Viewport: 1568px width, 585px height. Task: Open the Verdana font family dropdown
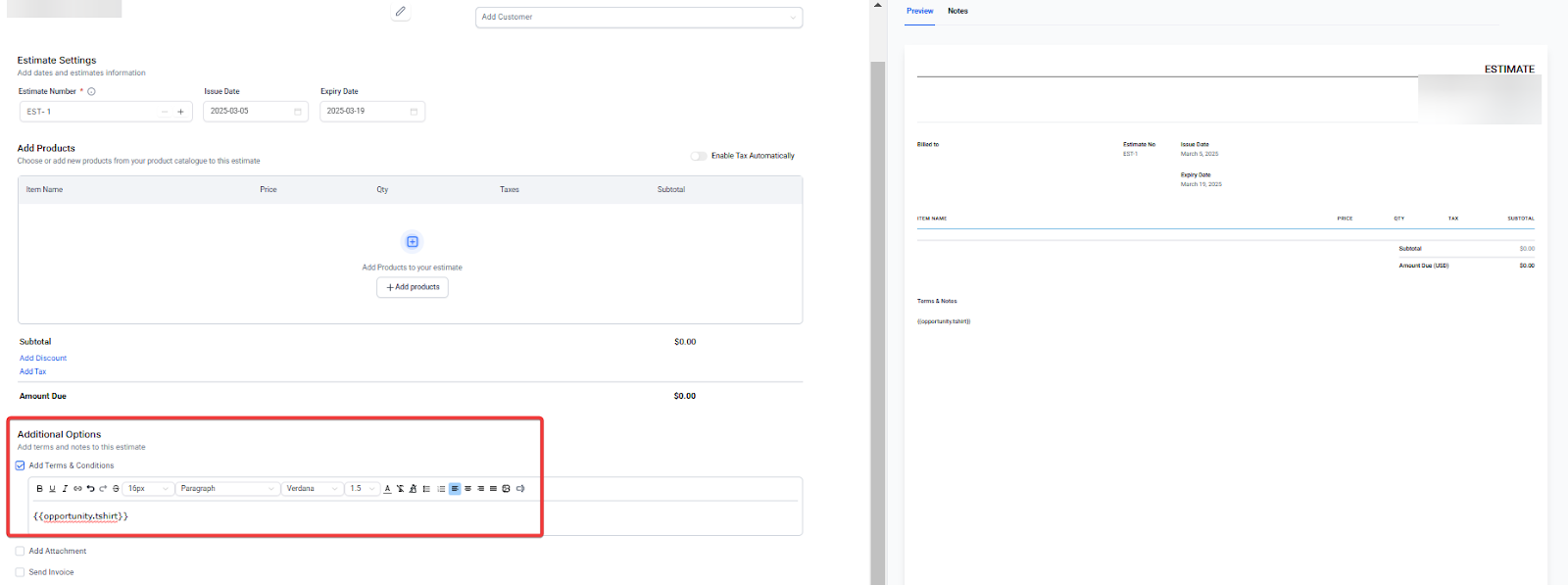313,489
